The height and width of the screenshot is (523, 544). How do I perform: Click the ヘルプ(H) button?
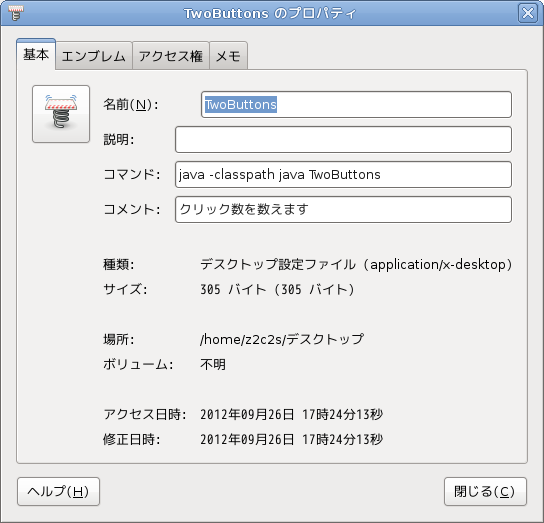tap(58, 491)
